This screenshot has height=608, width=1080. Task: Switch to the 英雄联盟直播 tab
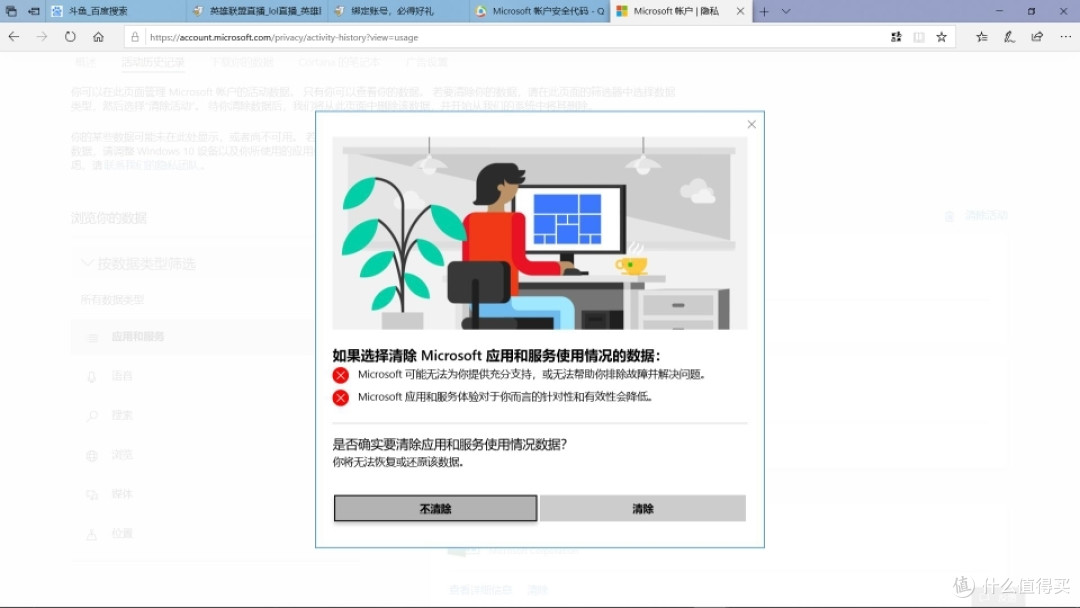[x=258, y=11]
